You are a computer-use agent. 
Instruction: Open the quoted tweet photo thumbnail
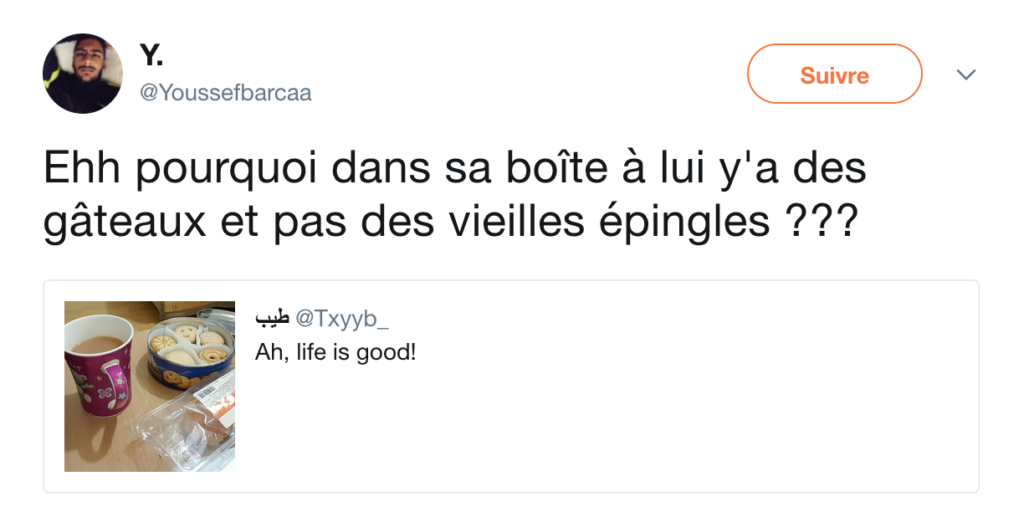[x=150, y=386]
